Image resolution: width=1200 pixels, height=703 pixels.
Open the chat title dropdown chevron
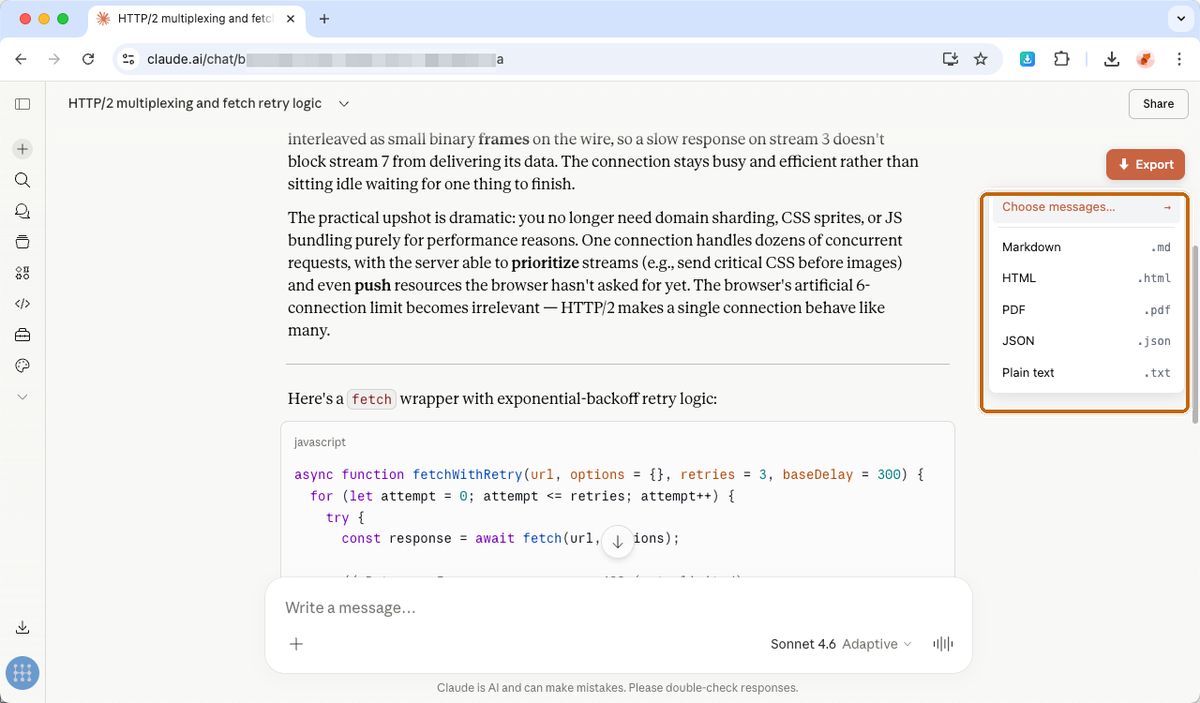pos(344,104)
